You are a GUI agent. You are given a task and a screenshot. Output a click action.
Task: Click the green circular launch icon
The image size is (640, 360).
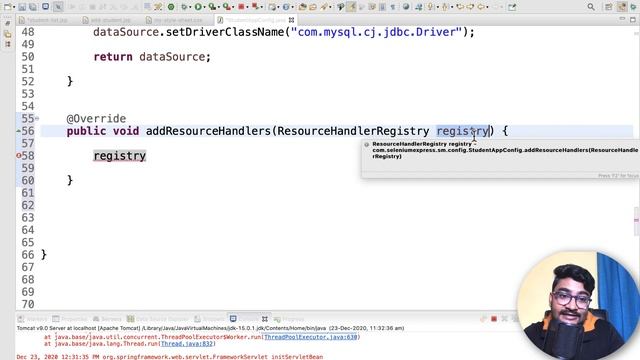click(x=171, y=7)
